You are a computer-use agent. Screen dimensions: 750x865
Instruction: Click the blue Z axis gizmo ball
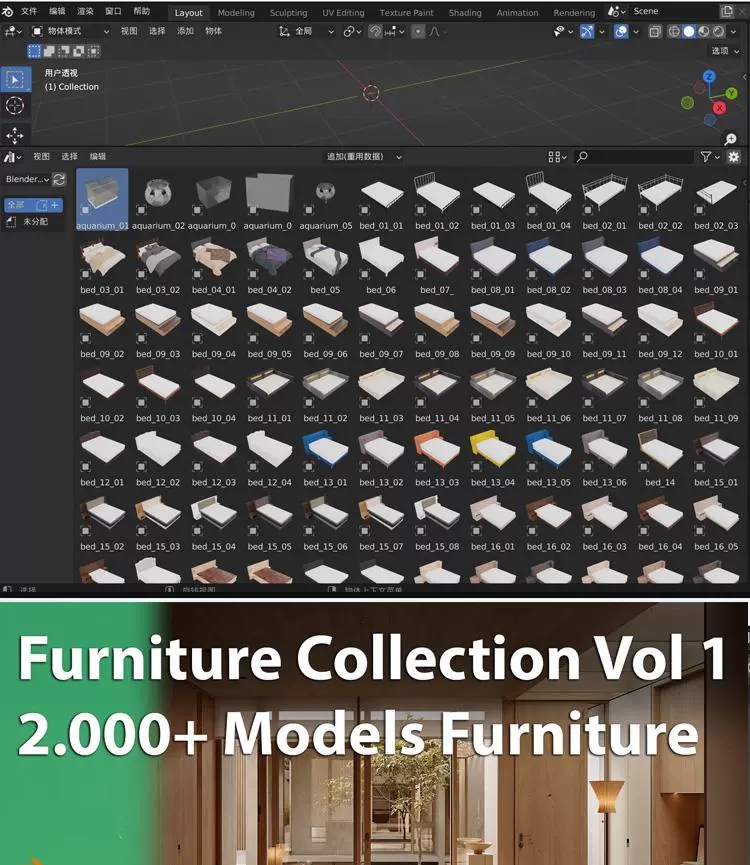point(709,76)
